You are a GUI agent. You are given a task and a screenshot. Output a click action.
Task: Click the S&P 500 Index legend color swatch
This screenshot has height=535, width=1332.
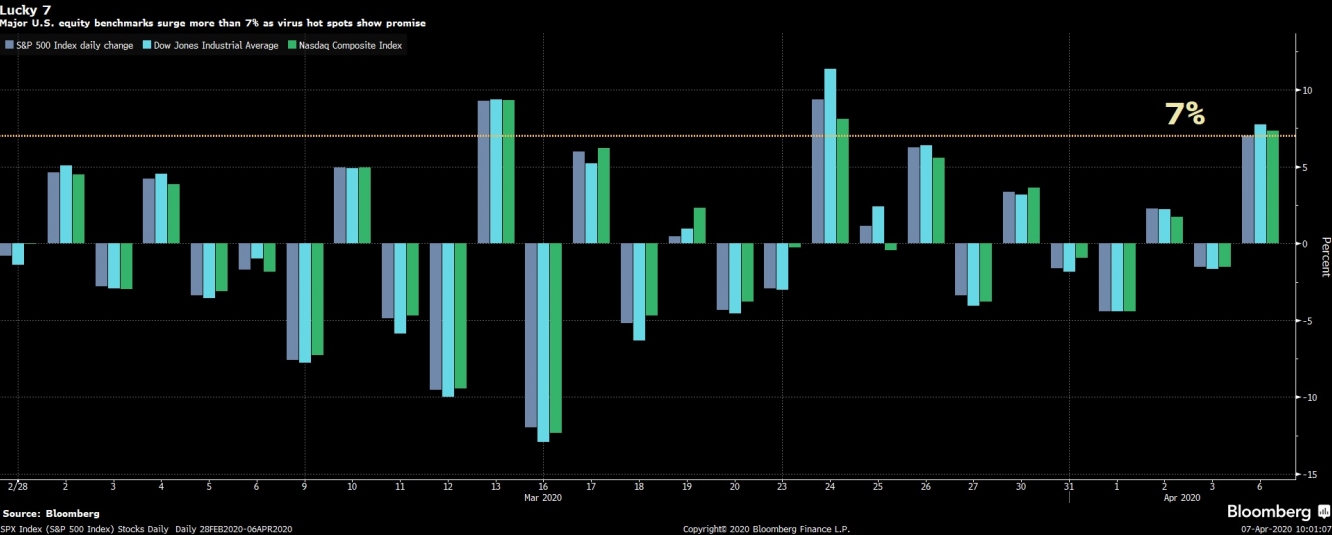[9, 45]
